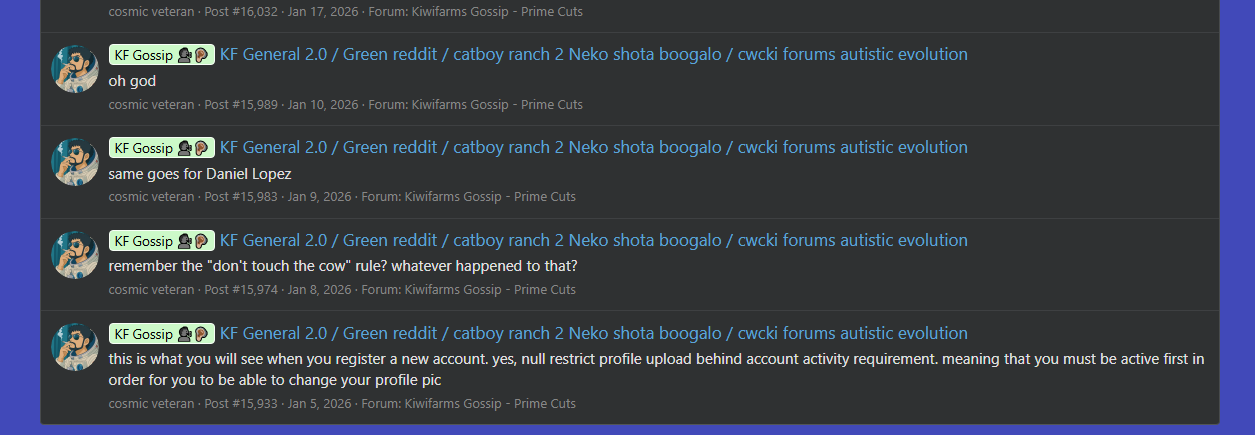Click the "don't touch the cow" rule snippet
This screenshot has width=1255, height=435.
pyautogui.click(x=342, y=267)
